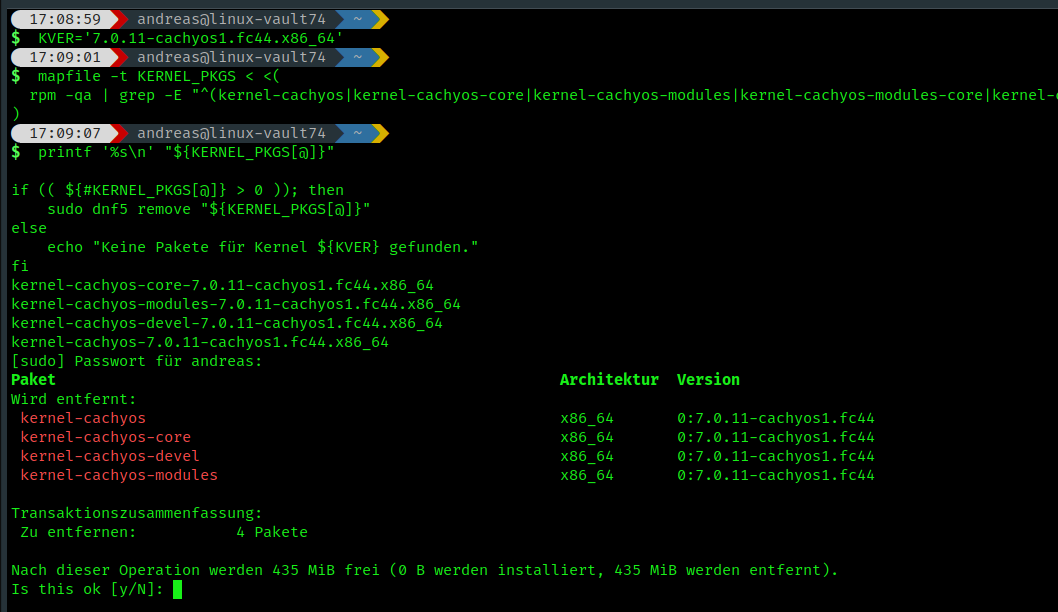The width and height of the screenshot is (1058, 612).
Task: Click output line kernel-cachyos-core-7.0.11-cachyos1.fc44.x86_64
Action: click(x=222, y=285)
